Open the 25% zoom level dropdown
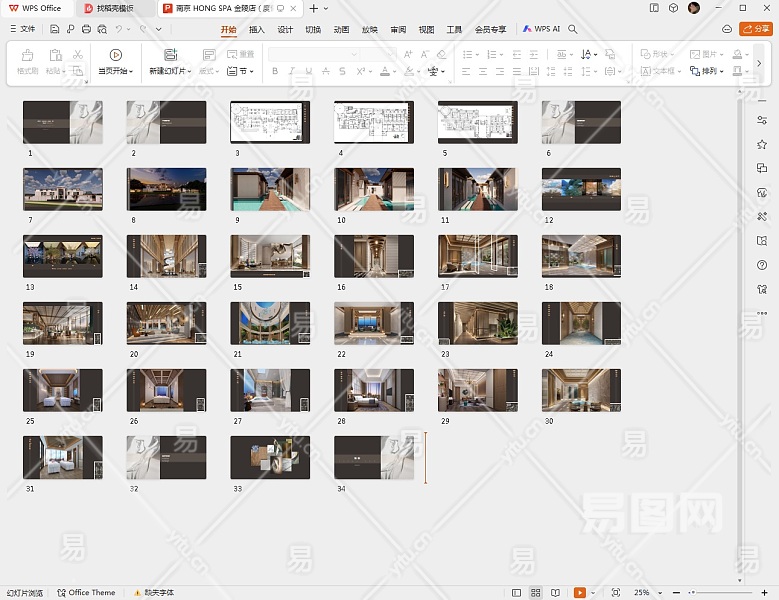This screenshot has width=779, height=600. pyautogui.click(x=644, y=592)
